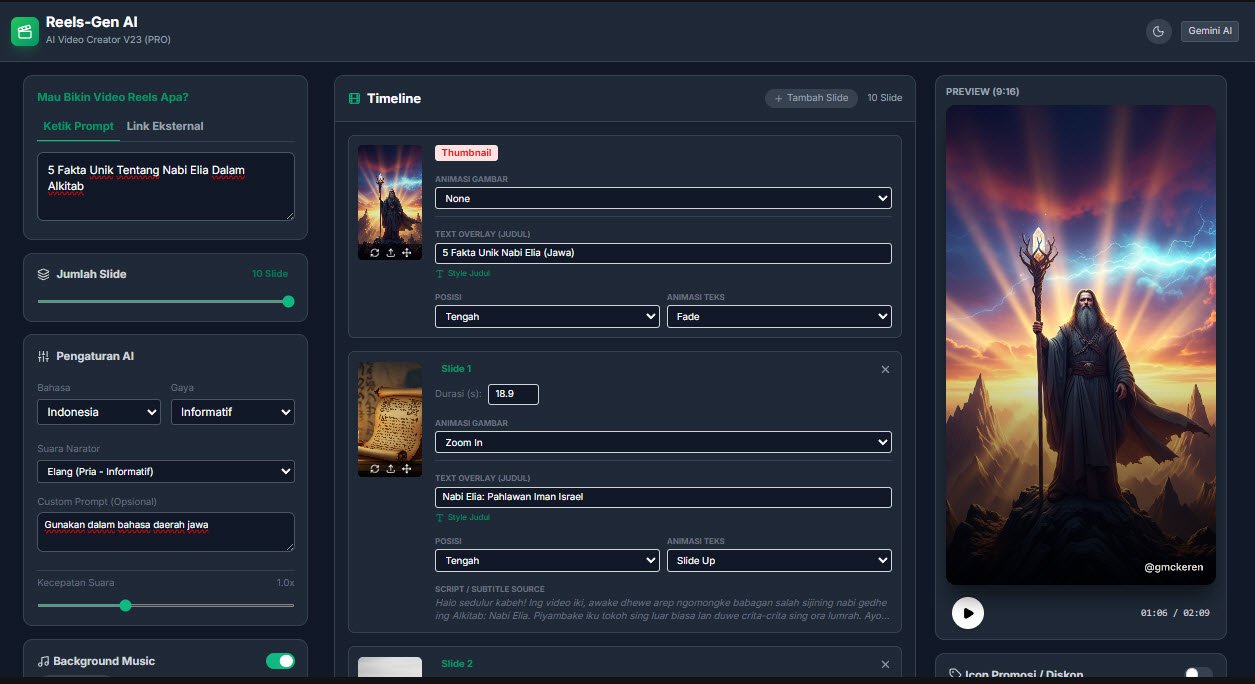1255x684 pixels.
Task: Upload a custom image for the Thumbnail
Action: [390, 253]
